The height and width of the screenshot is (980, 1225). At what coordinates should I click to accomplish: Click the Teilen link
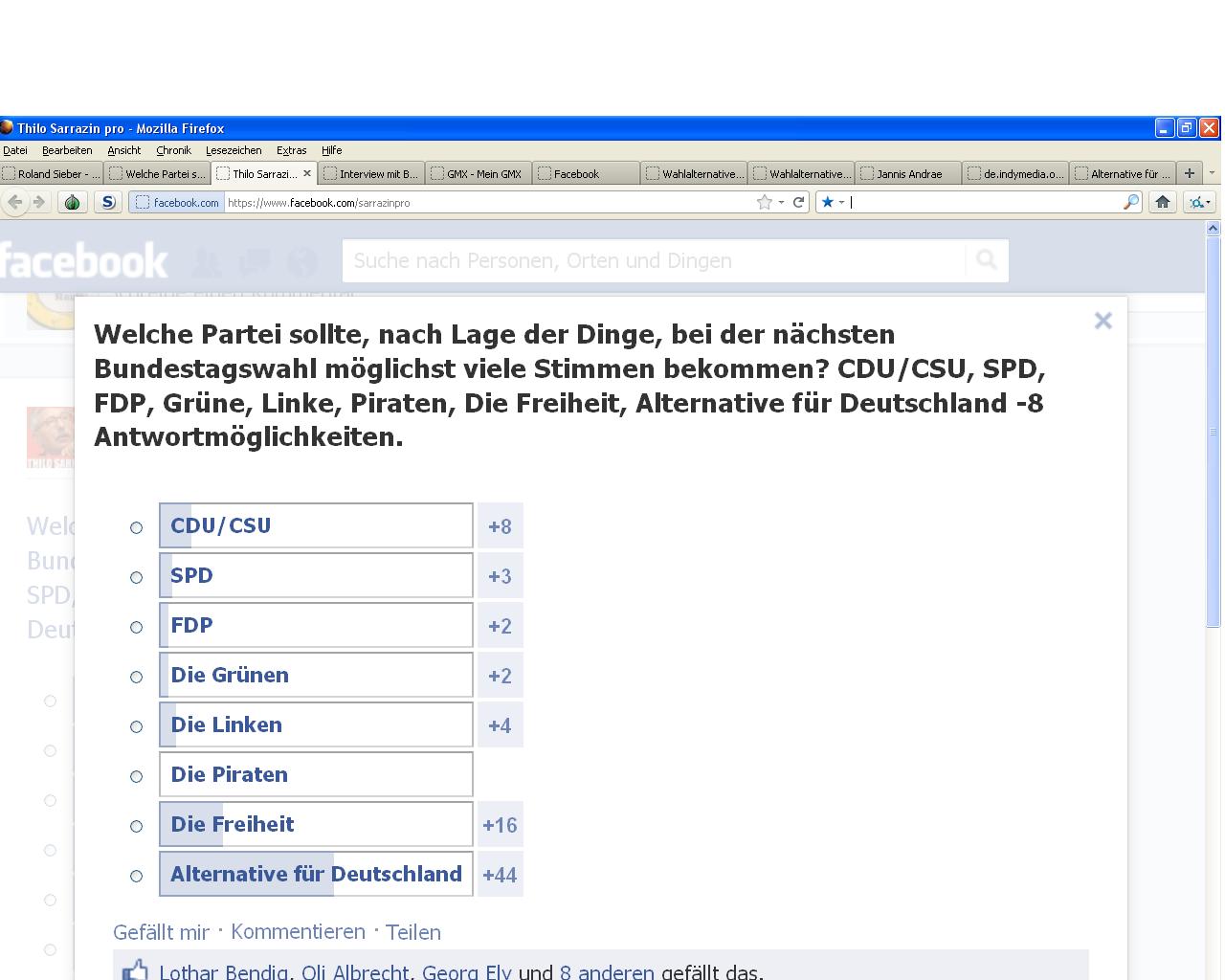click(x=413, y=932)
